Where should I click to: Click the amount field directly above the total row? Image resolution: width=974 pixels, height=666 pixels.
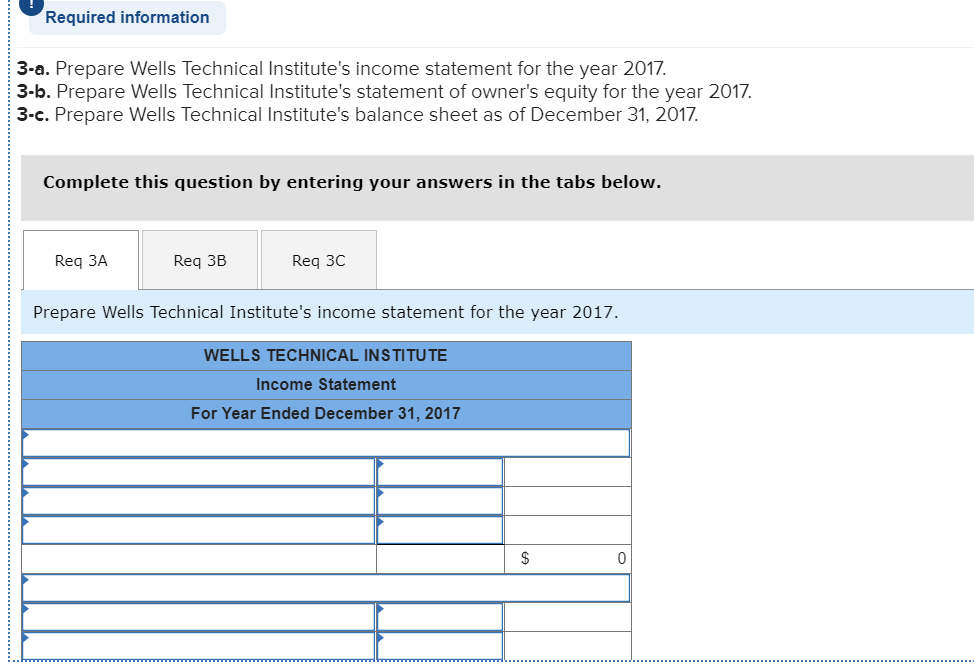click(x=440, y=530)
